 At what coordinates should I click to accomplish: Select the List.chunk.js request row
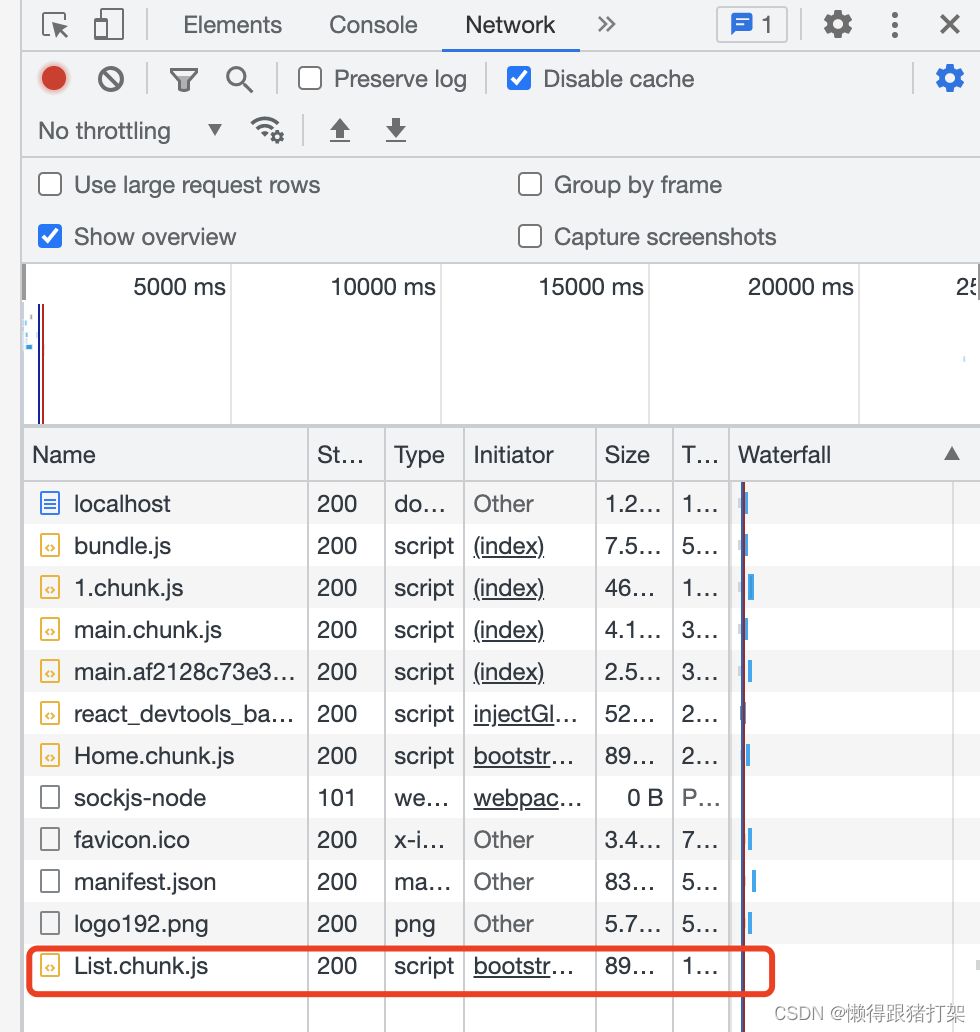point(140,966)
